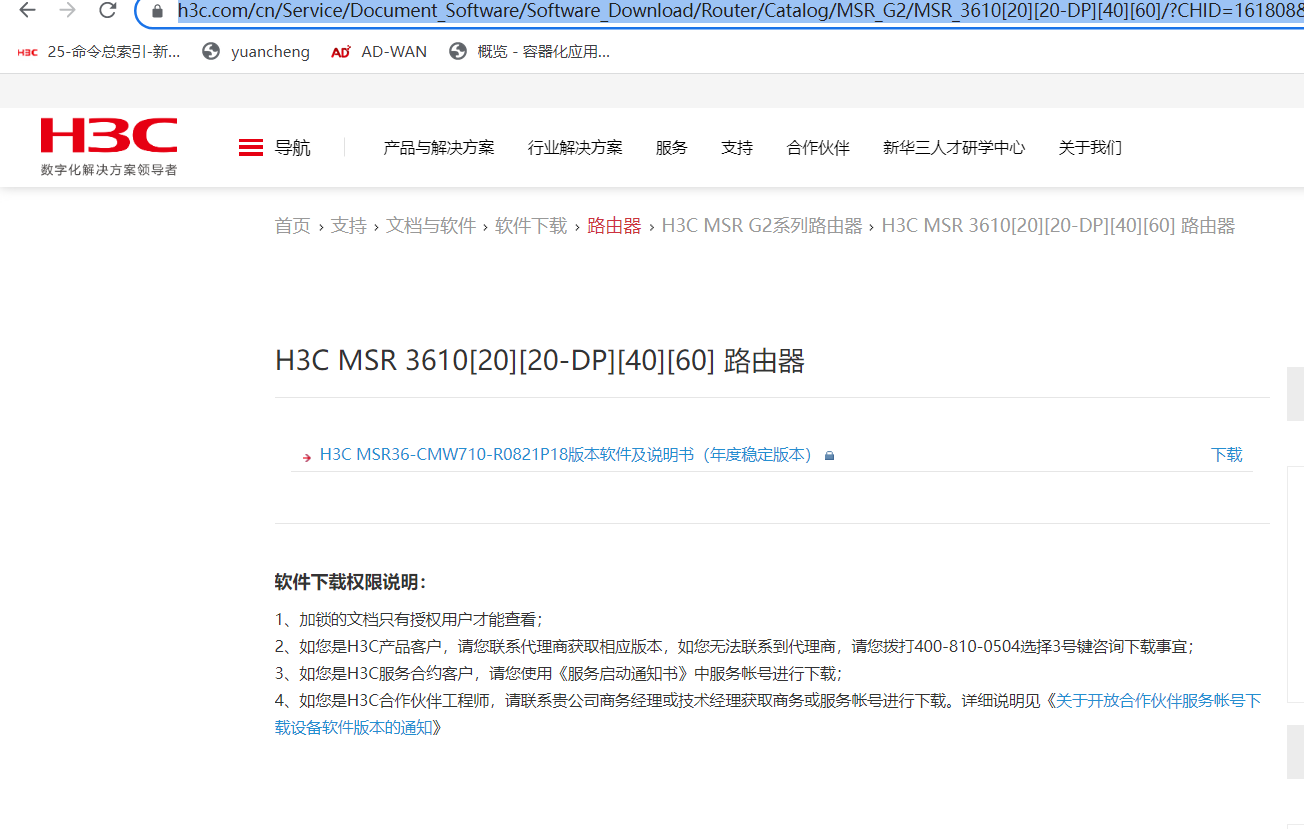Click the last breadcrumb H3C MSR 3610 路由器
Screen dimensions: 1304x829
1058,226
